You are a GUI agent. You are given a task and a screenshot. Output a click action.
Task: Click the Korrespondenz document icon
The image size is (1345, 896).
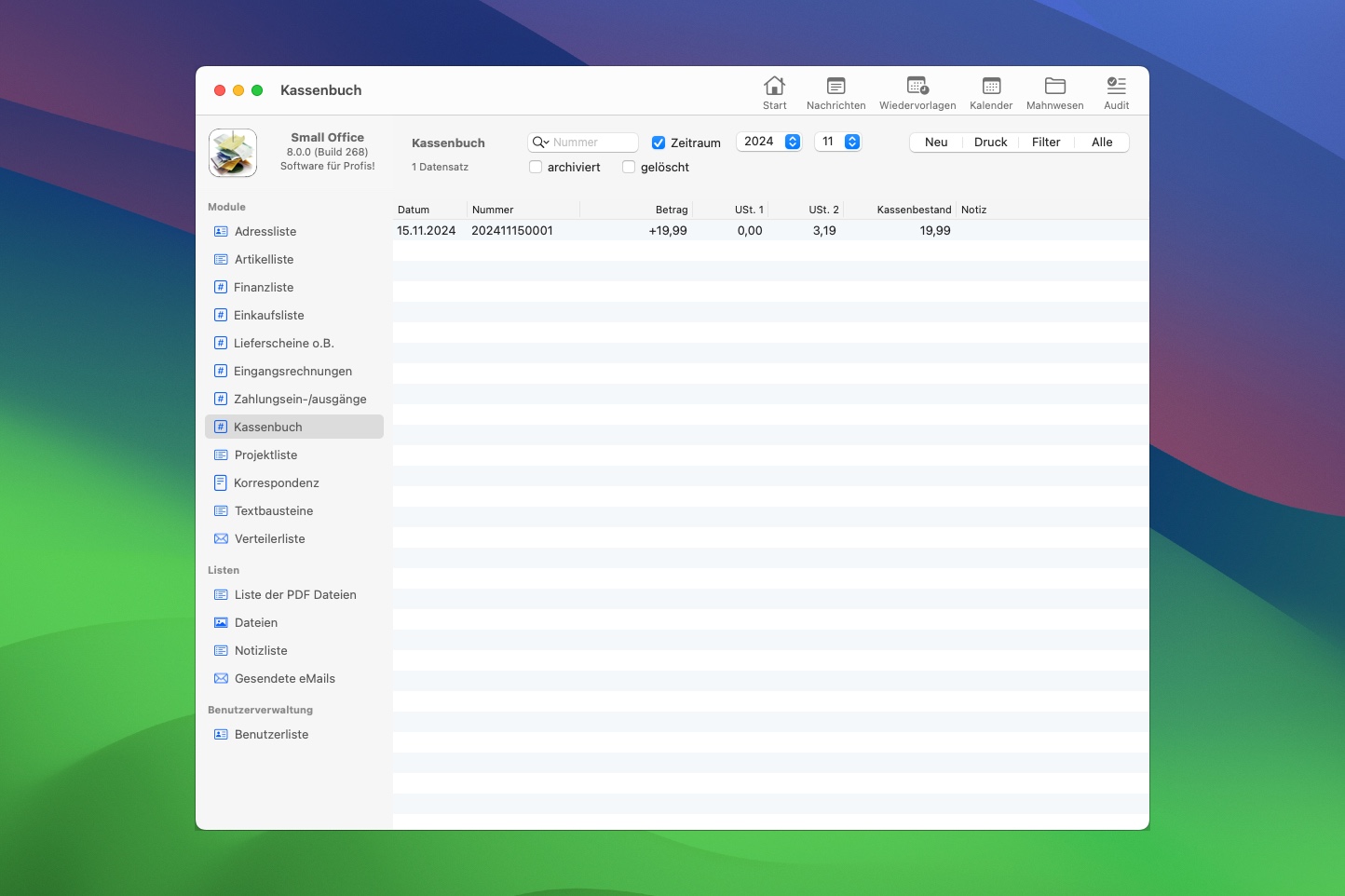coord(221,482)
